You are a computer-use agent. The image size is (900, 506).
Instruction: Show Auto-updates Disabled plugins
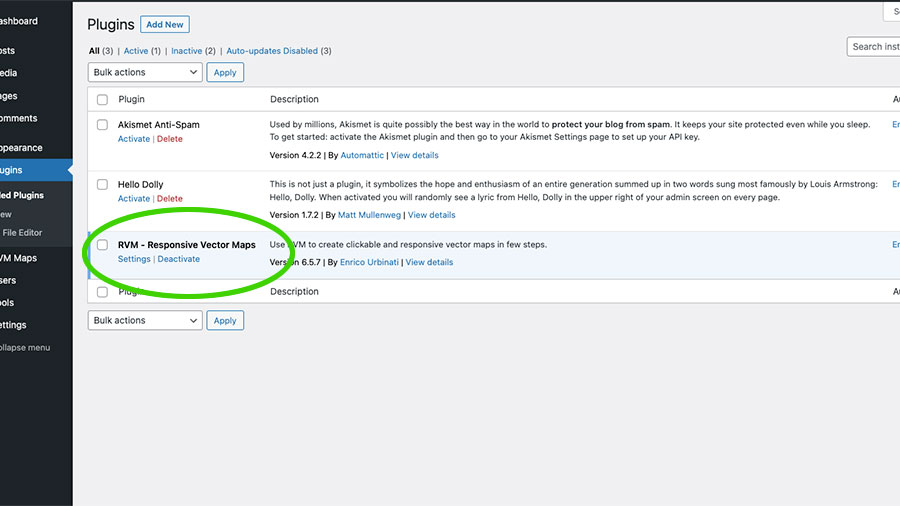272,51
